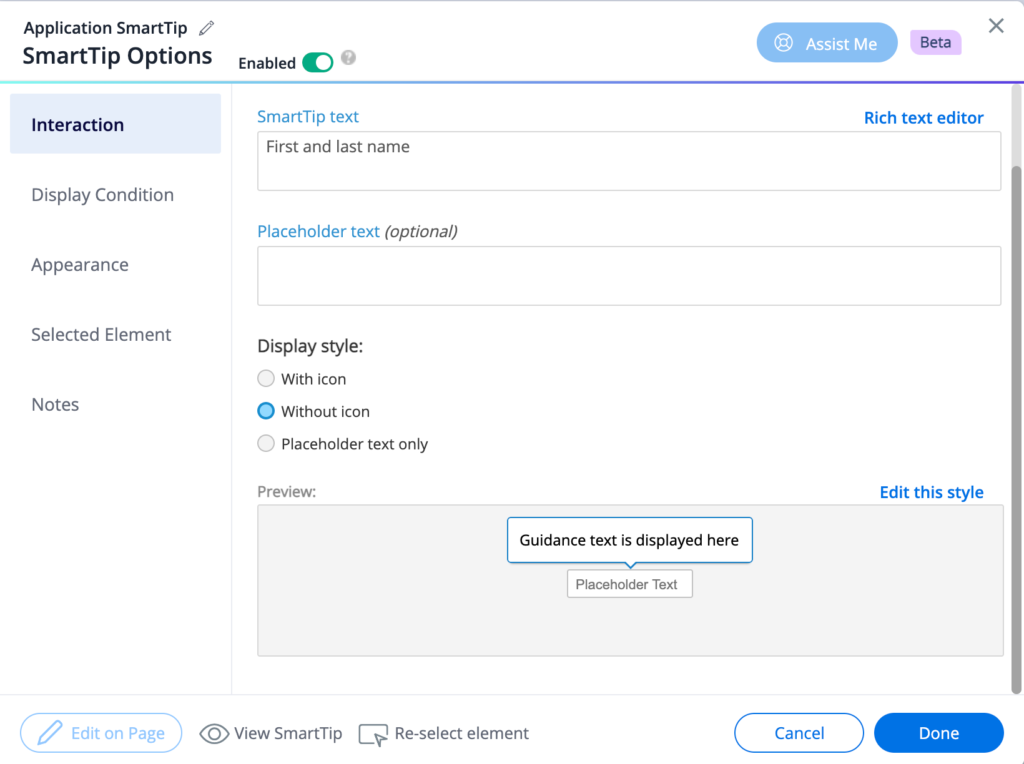Image resolution: width=1024 pixels, height=764 pixels.
Task: Open the Appearance tab
Action: click(x=80, y=264)
